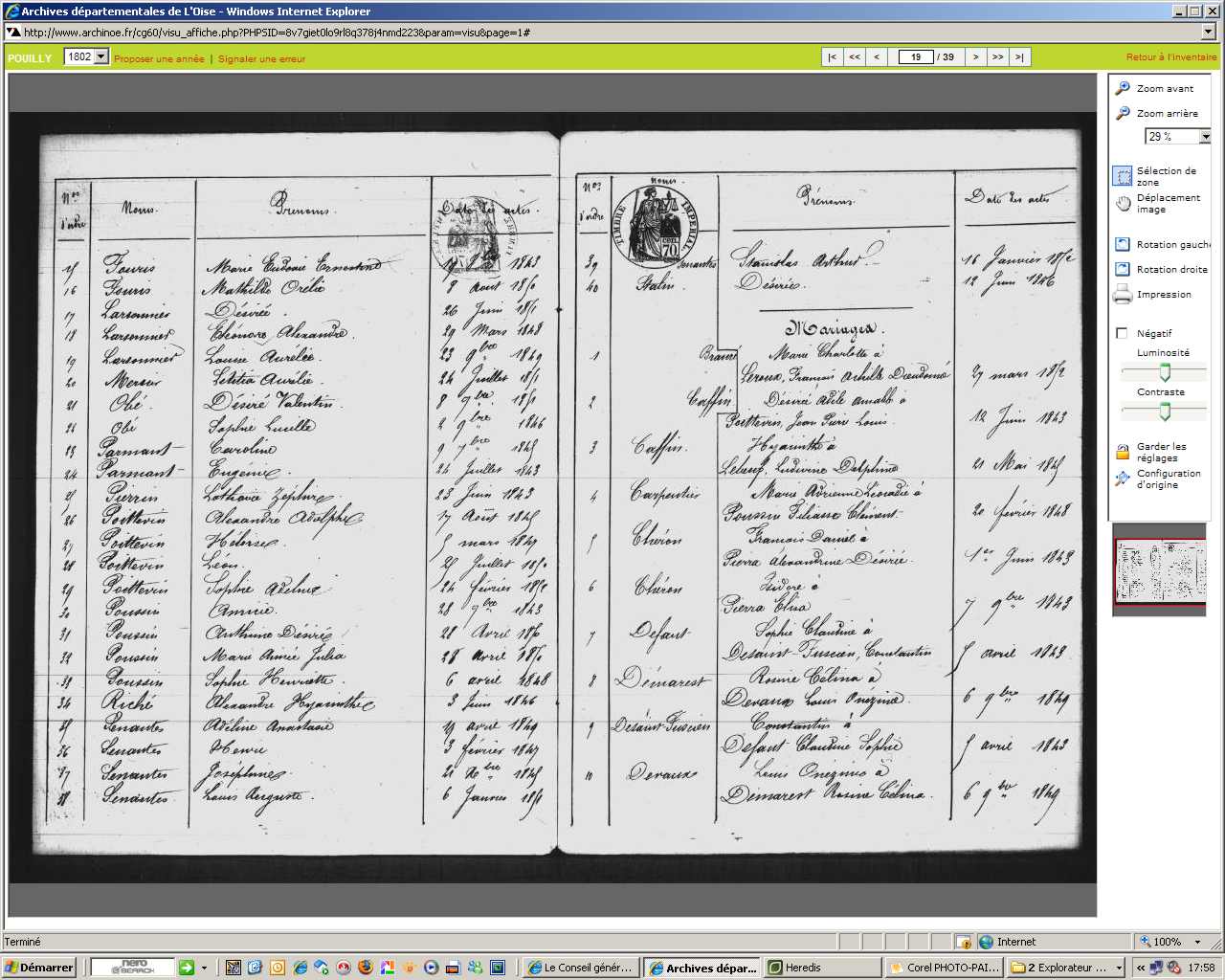The height and width of the screenshot is (980, 1225).
Task: Rotate image left with Rotation gauche
Action: click(1123, 245)
